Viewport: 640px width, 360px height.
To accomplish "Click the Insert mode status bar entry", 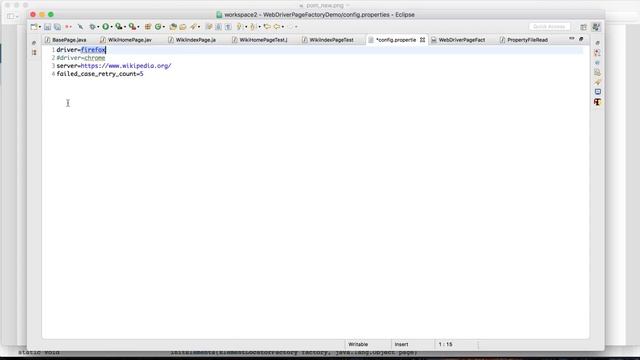I will (x=401, y=344).
